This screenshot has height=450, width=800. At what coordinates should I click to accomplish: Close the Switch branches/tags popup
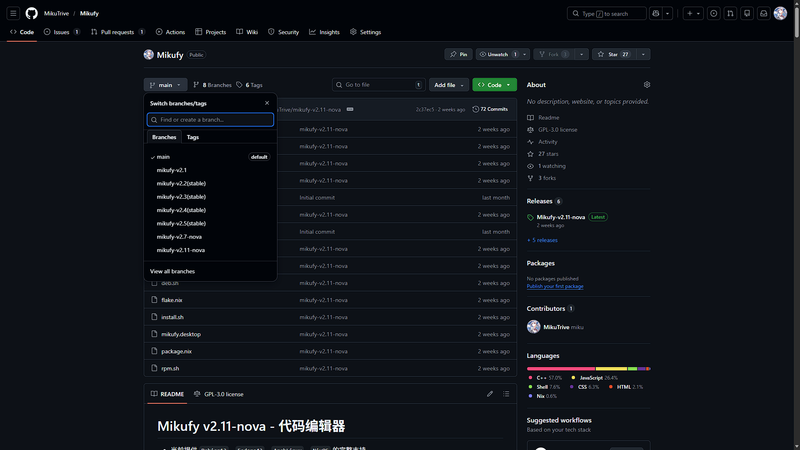click(267, 103)
